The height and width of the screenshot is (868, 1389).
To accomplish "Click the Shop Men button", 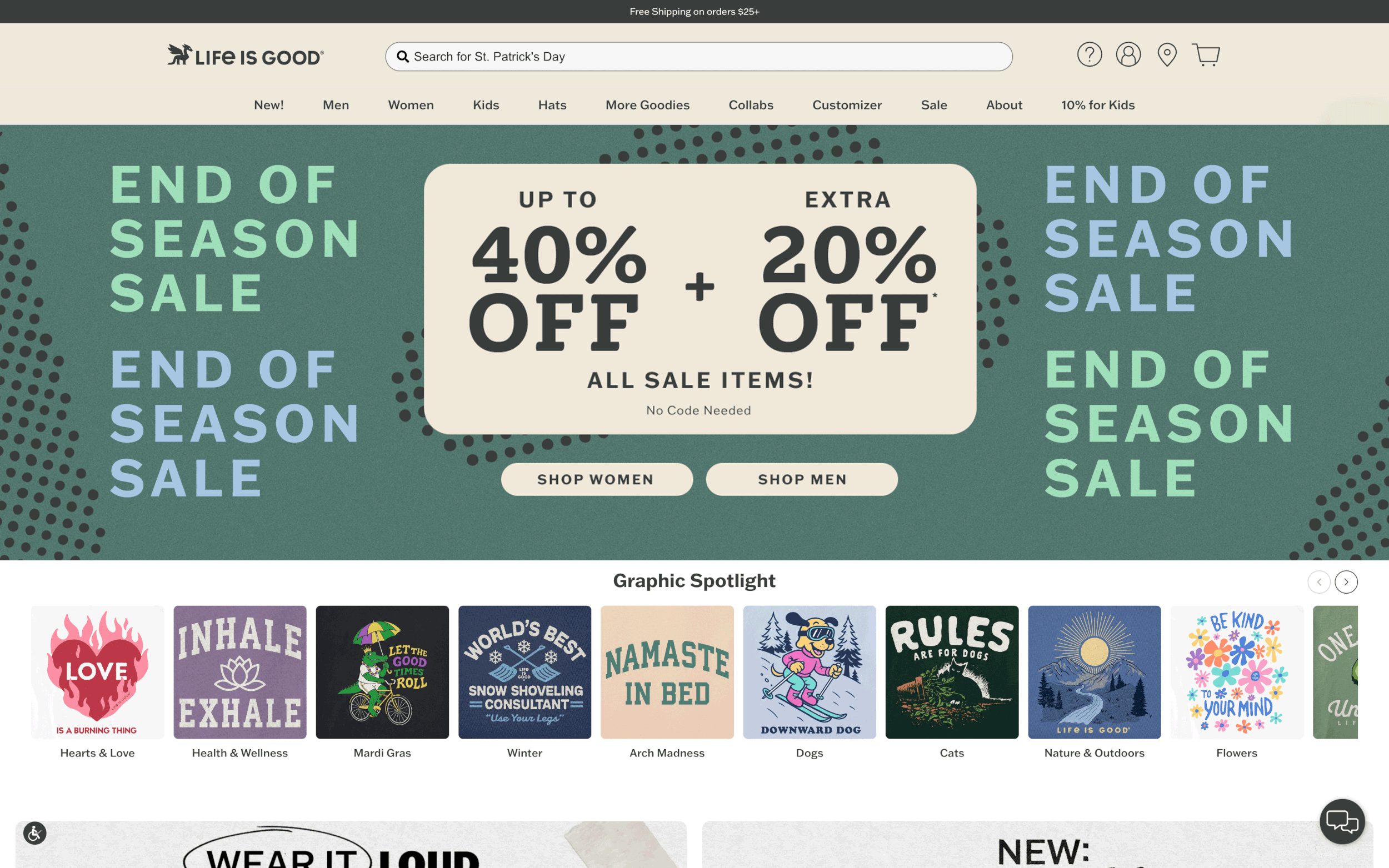I will click(x=802, y=479).
